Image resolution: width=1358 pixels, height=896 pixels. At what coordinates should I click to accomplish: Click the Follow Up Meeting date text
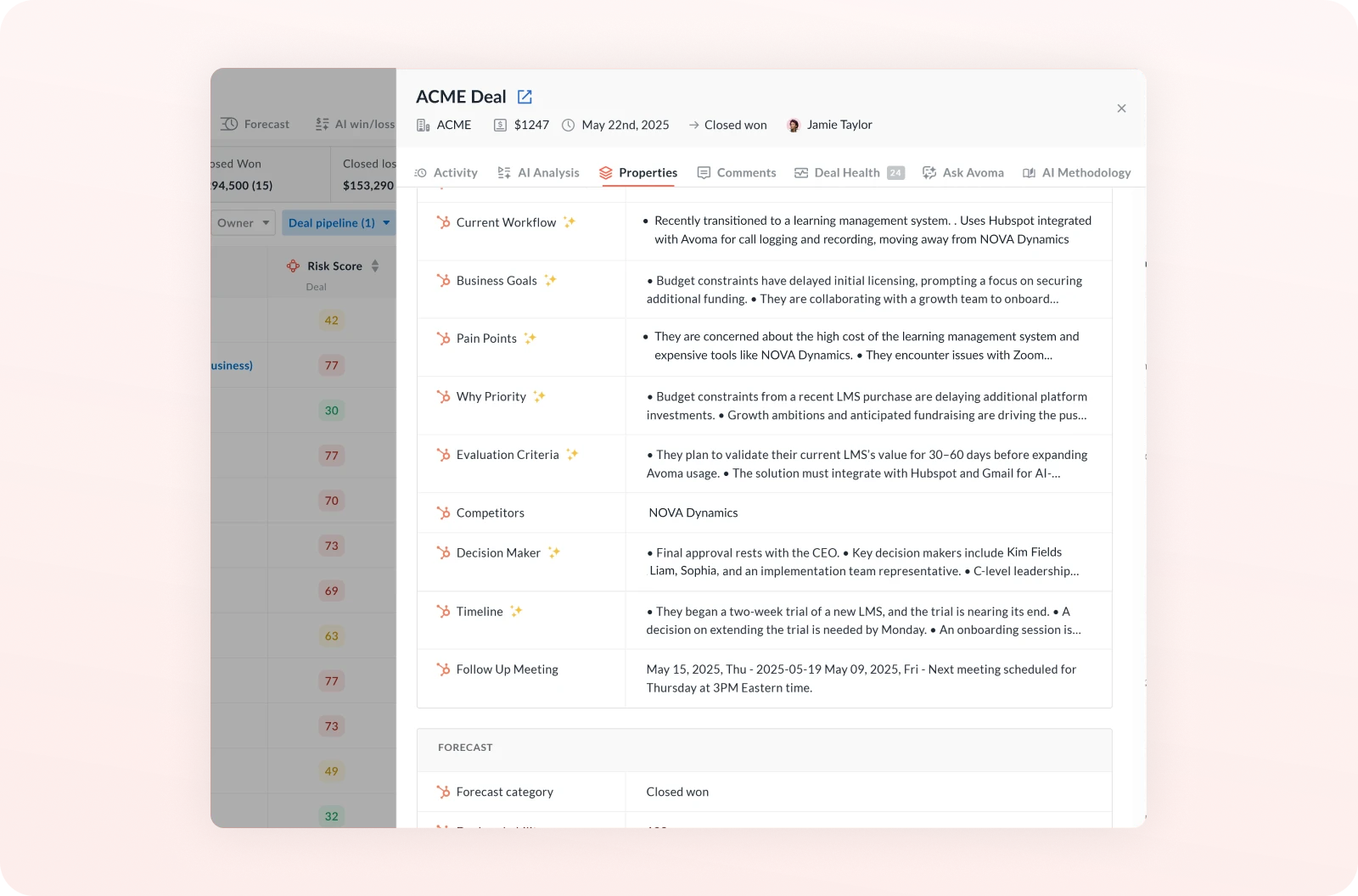861,679
